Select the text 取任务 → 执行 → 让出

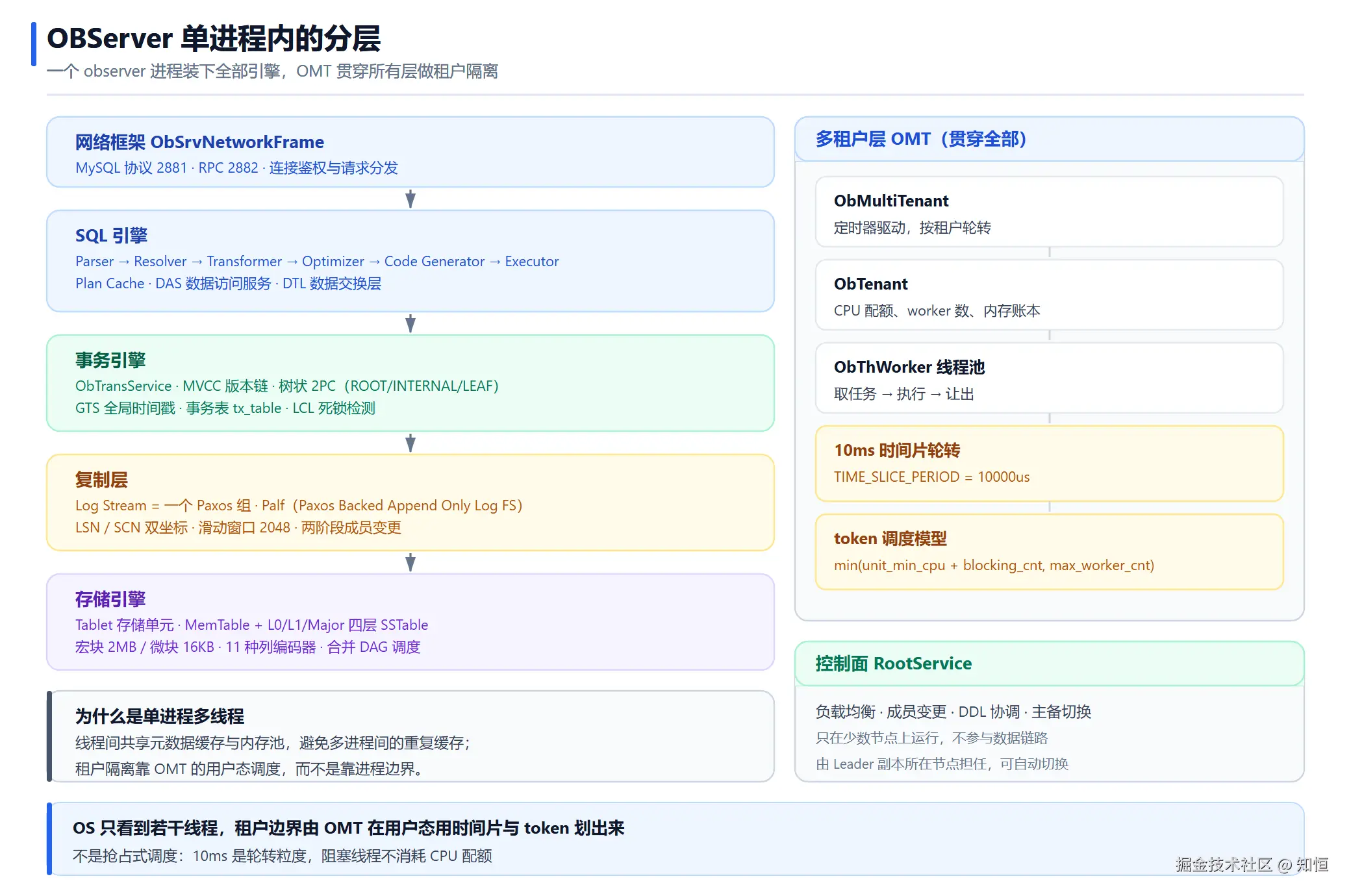click(904, 394)
